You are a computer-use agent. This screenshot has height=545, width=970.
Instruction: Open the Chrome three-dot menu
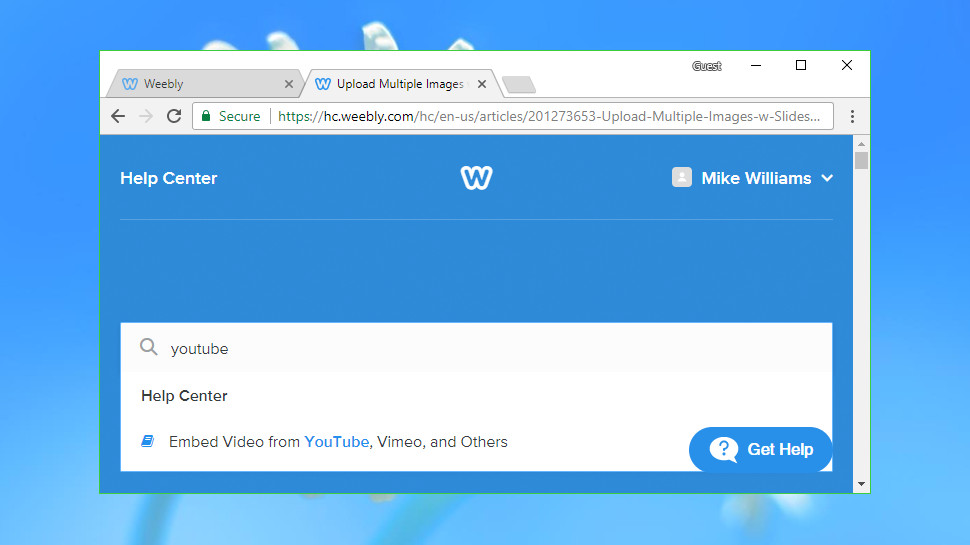pos(852,116)
